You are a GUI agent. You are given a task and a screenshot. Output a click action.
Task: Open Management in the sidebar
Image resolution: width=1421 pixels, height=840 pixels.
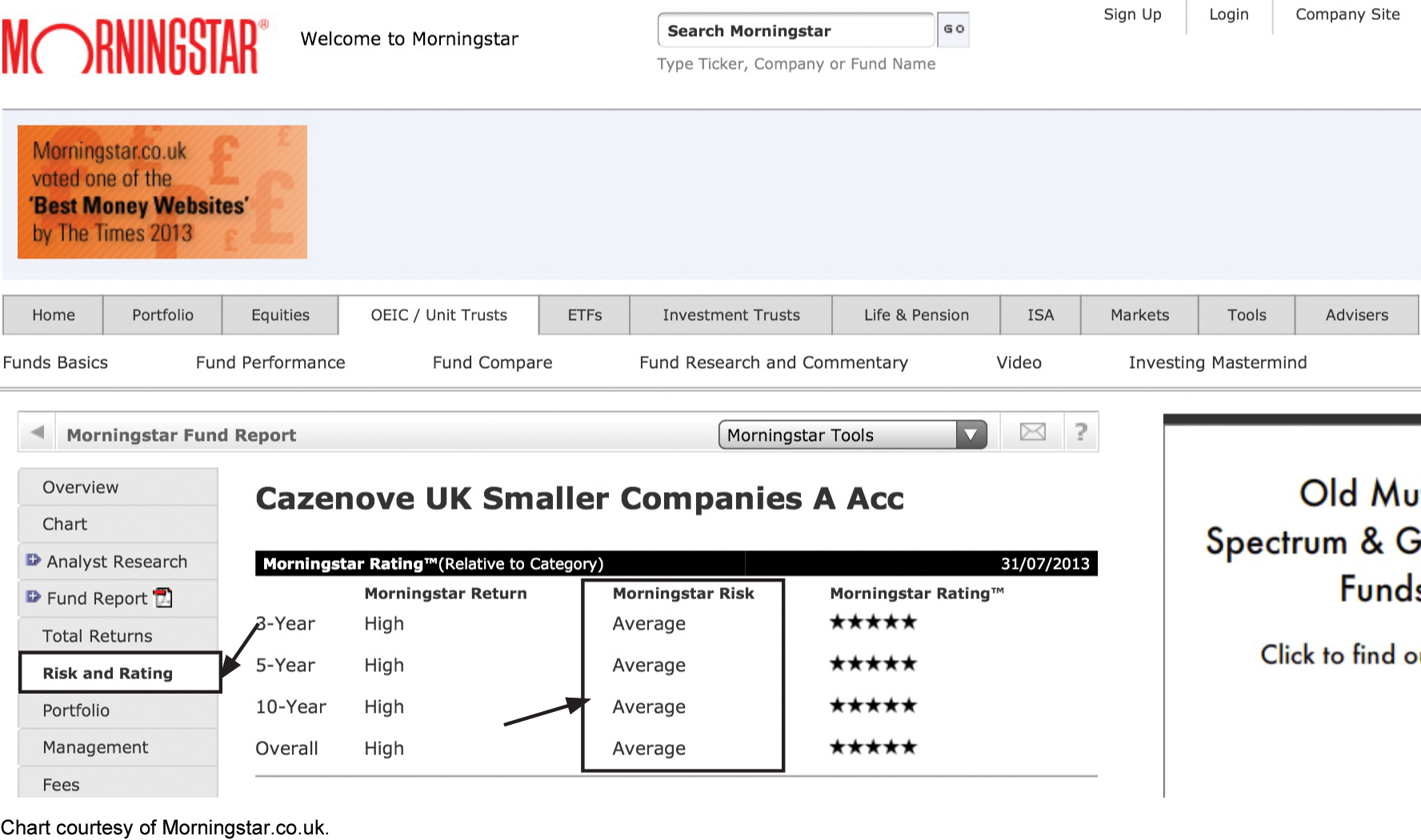point(118,747)
